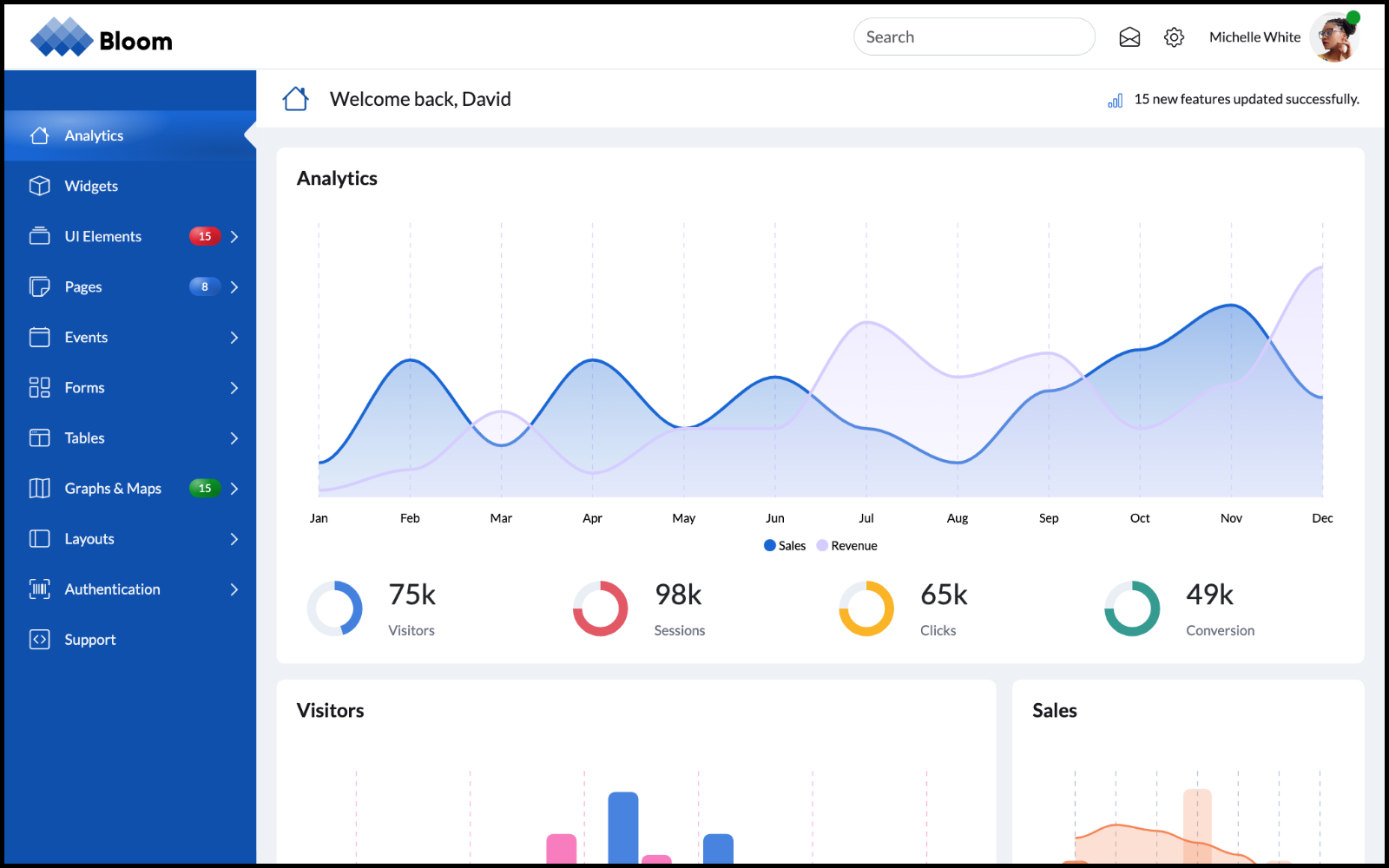Click inside the Search field
1389x868 pixels.
pyautogui.click(x=974, y=36)
